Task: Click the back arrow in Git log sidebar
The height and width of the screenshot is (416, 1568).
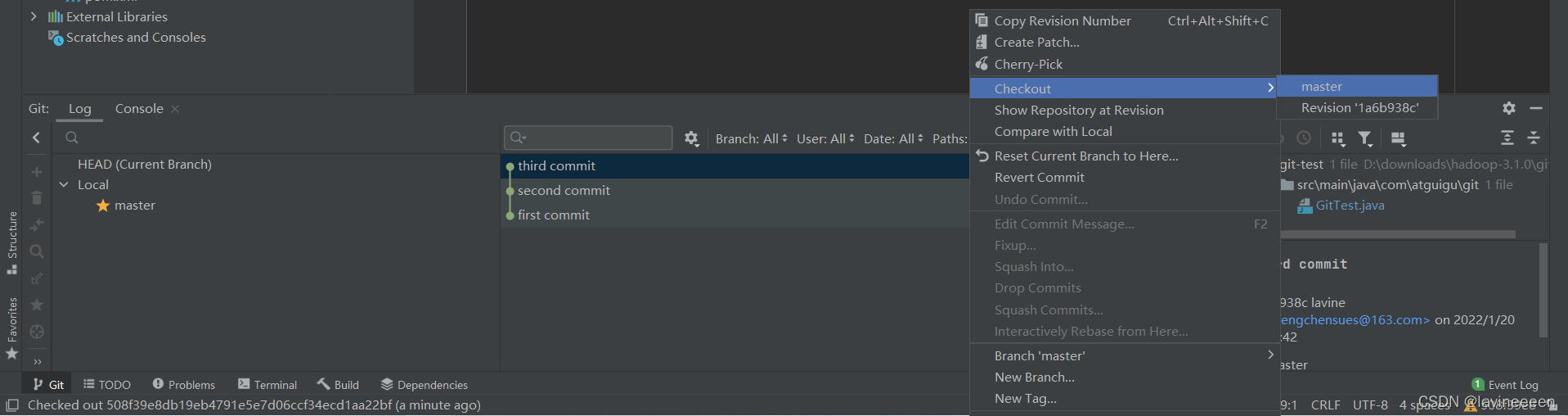Action: coord(36,138)
